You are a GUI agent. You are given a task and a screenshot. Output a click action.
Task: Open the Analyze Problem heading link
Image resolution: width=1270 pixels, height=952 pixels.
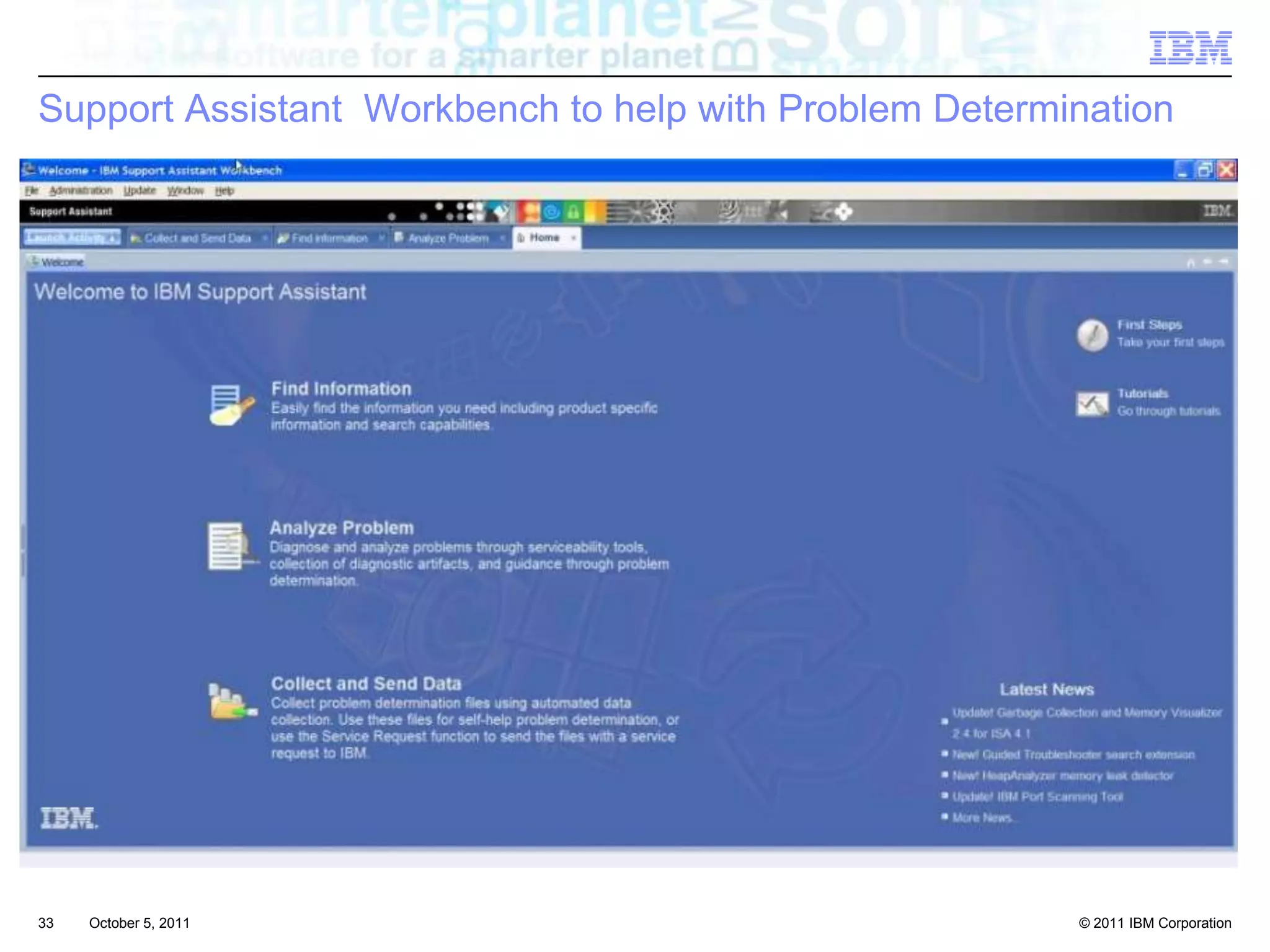click(342, 528)
